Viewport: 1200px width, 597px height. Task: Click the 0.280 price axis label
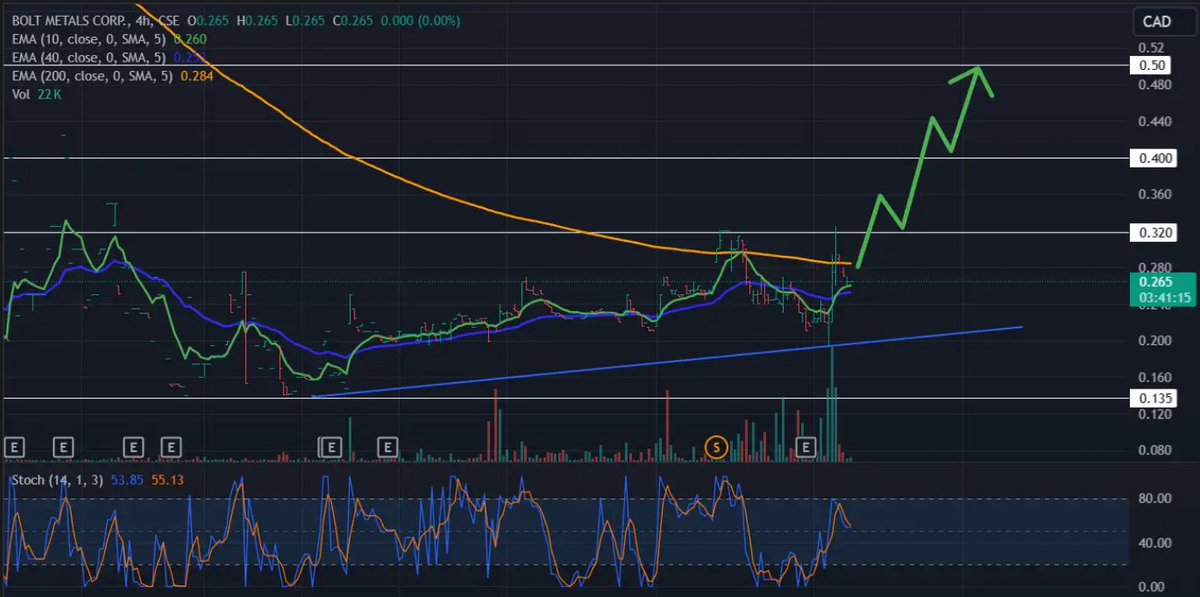click(x=1153, y=267)
